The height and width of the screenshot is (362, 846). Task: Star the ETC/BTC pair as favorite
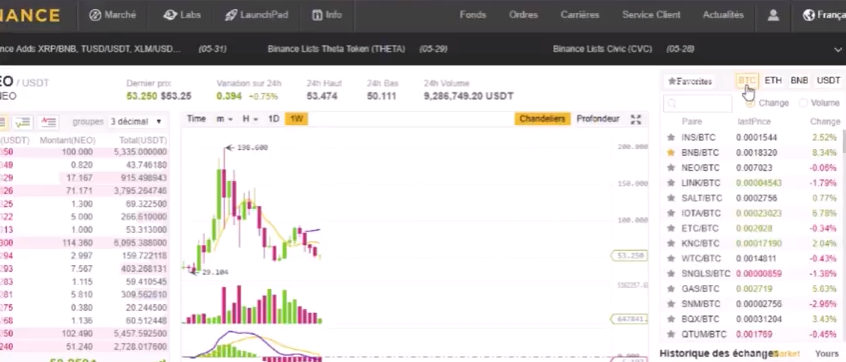click(x=671, y=228)
